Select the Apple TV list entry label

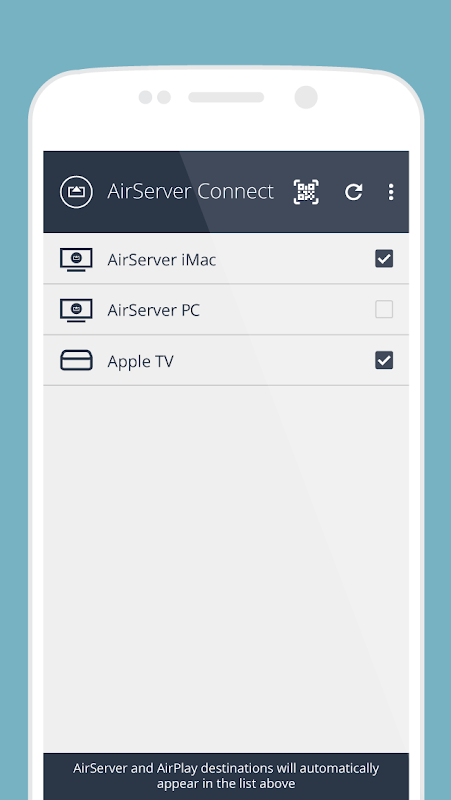click(140, 361)
